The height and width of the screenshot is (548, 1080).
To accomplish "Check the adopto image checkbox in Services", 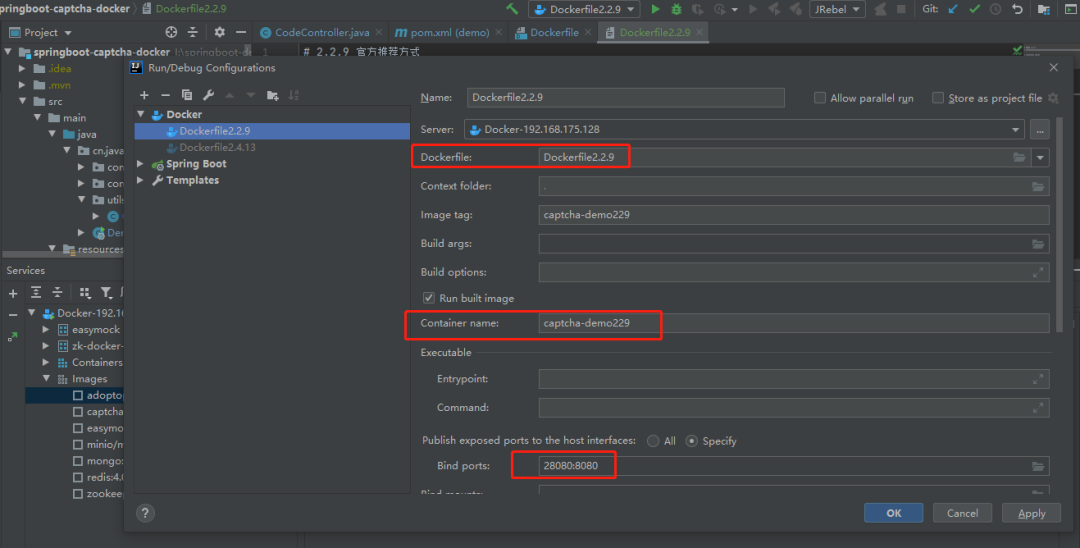I will pos(78,395).
